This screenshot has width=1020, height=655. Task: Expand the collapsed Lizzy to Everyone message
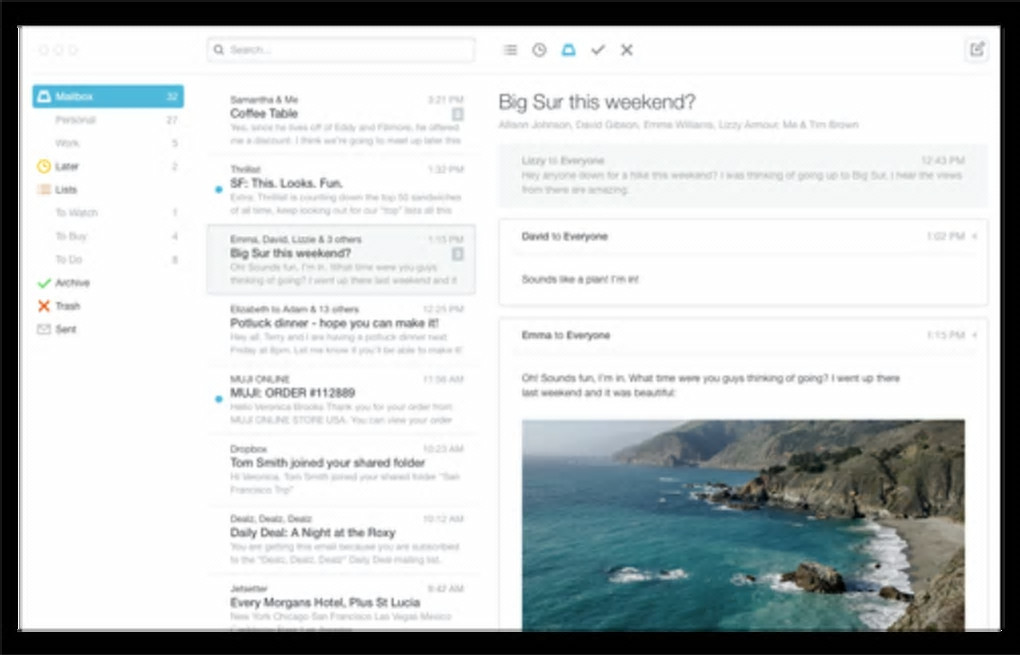tap(743, 176)
